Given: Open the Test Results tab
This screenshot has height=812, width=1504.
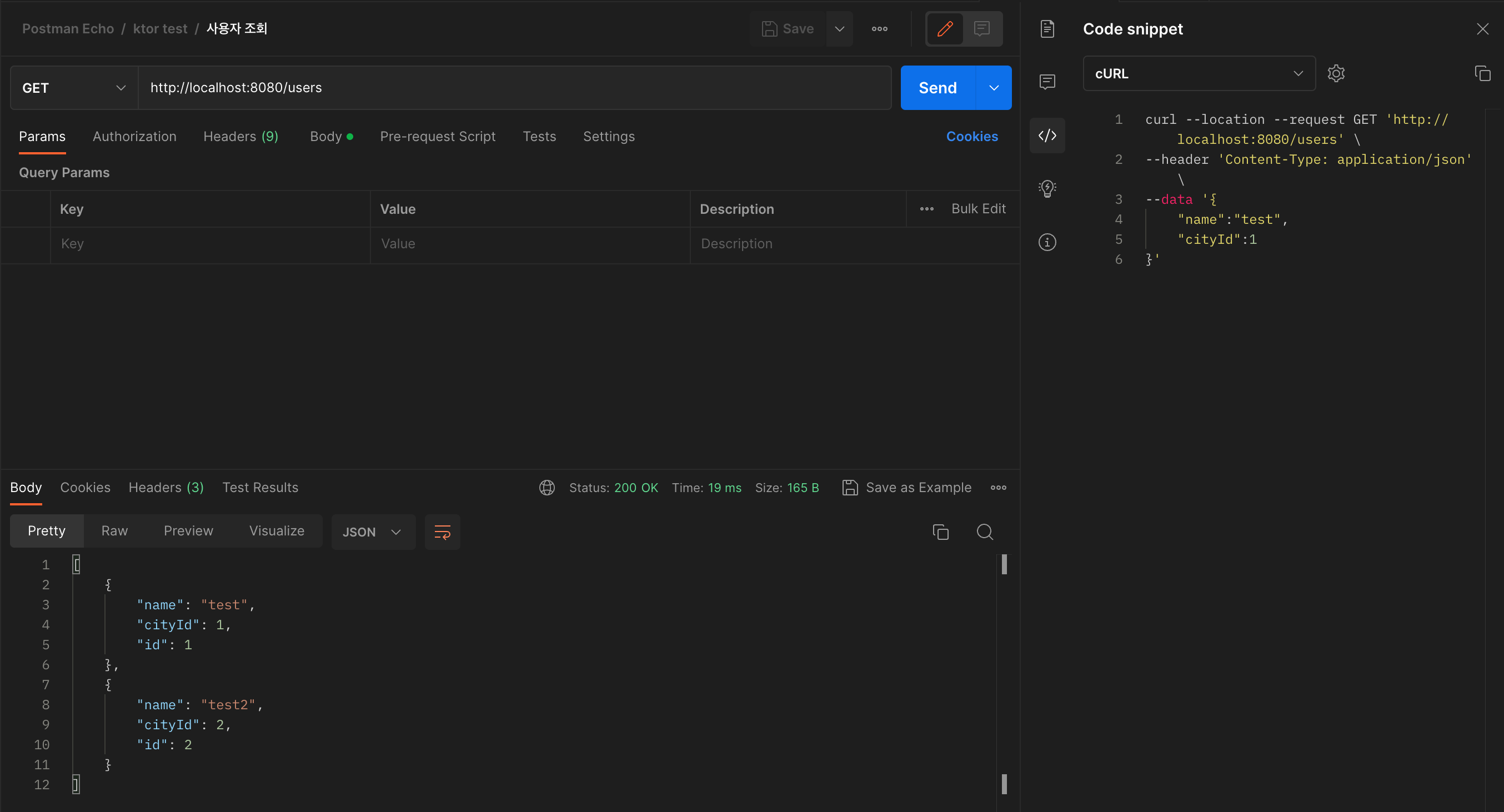Looking at the screenshot, I should point(260,488).
